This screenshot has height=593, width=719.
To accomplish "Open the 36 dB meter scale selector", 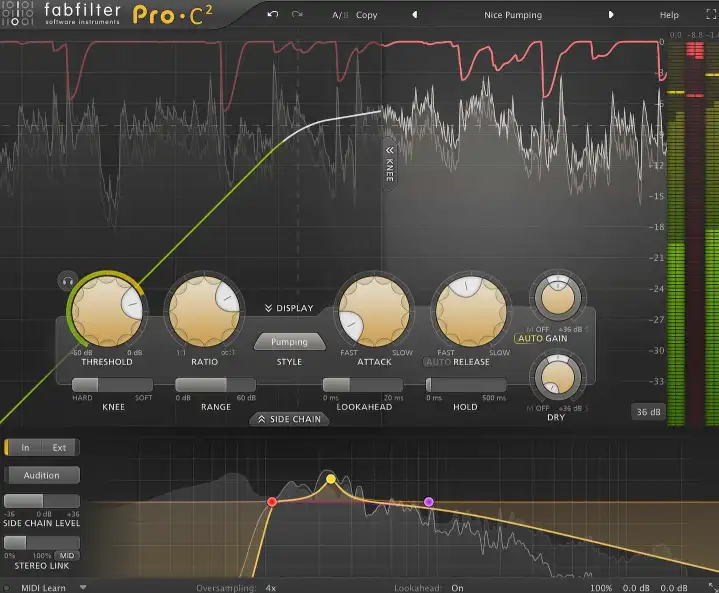I will 648,412.
